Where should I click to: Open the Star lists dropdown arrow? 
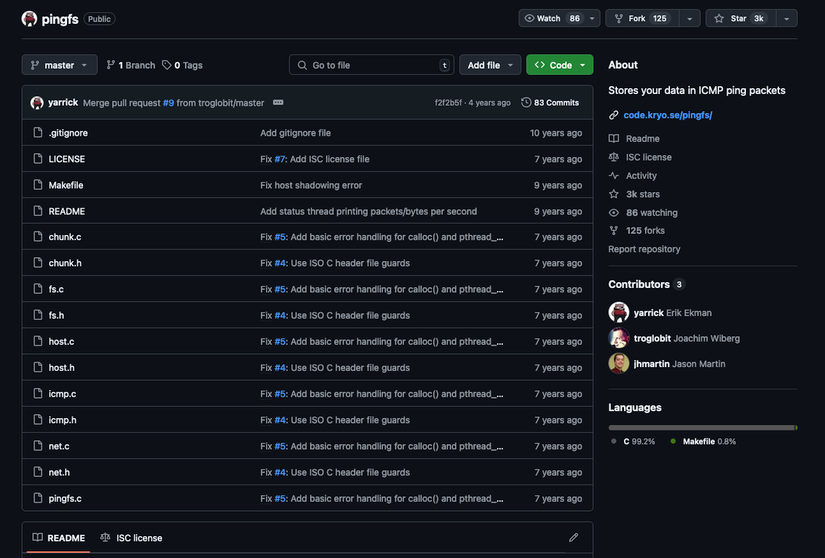click(787, 18)
